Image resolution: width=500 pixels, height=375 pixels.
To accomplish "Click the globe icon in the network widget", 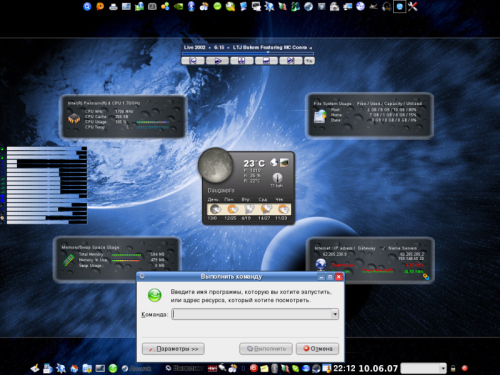I will coord(321,264).
